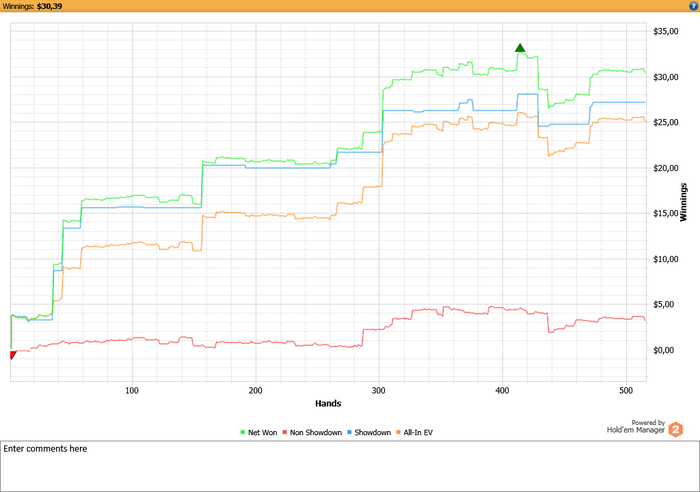This screenshot has height=492, width=700.
Task: Click the $10,00 axis label
Action: coord(666,259)
